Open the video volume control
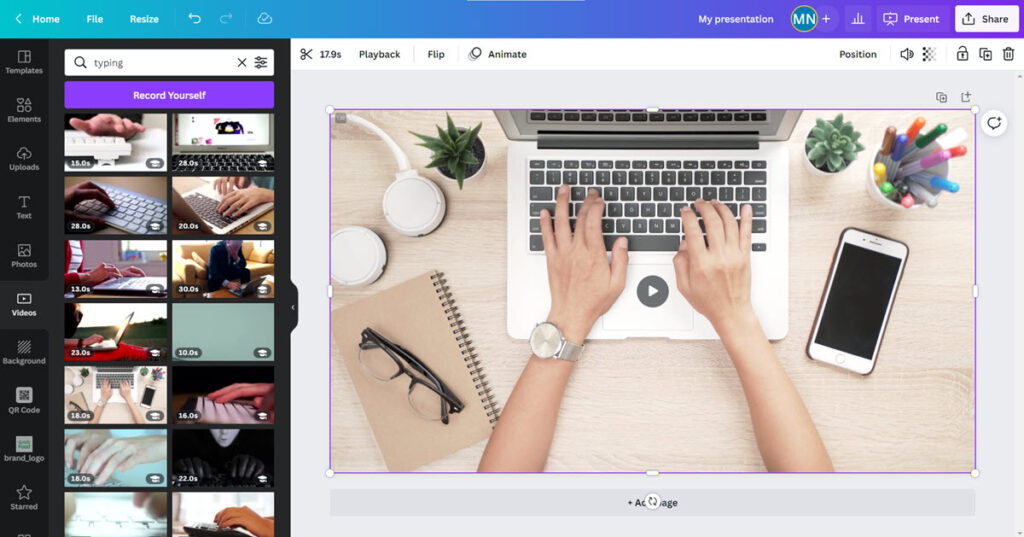 tap(906, 54)
